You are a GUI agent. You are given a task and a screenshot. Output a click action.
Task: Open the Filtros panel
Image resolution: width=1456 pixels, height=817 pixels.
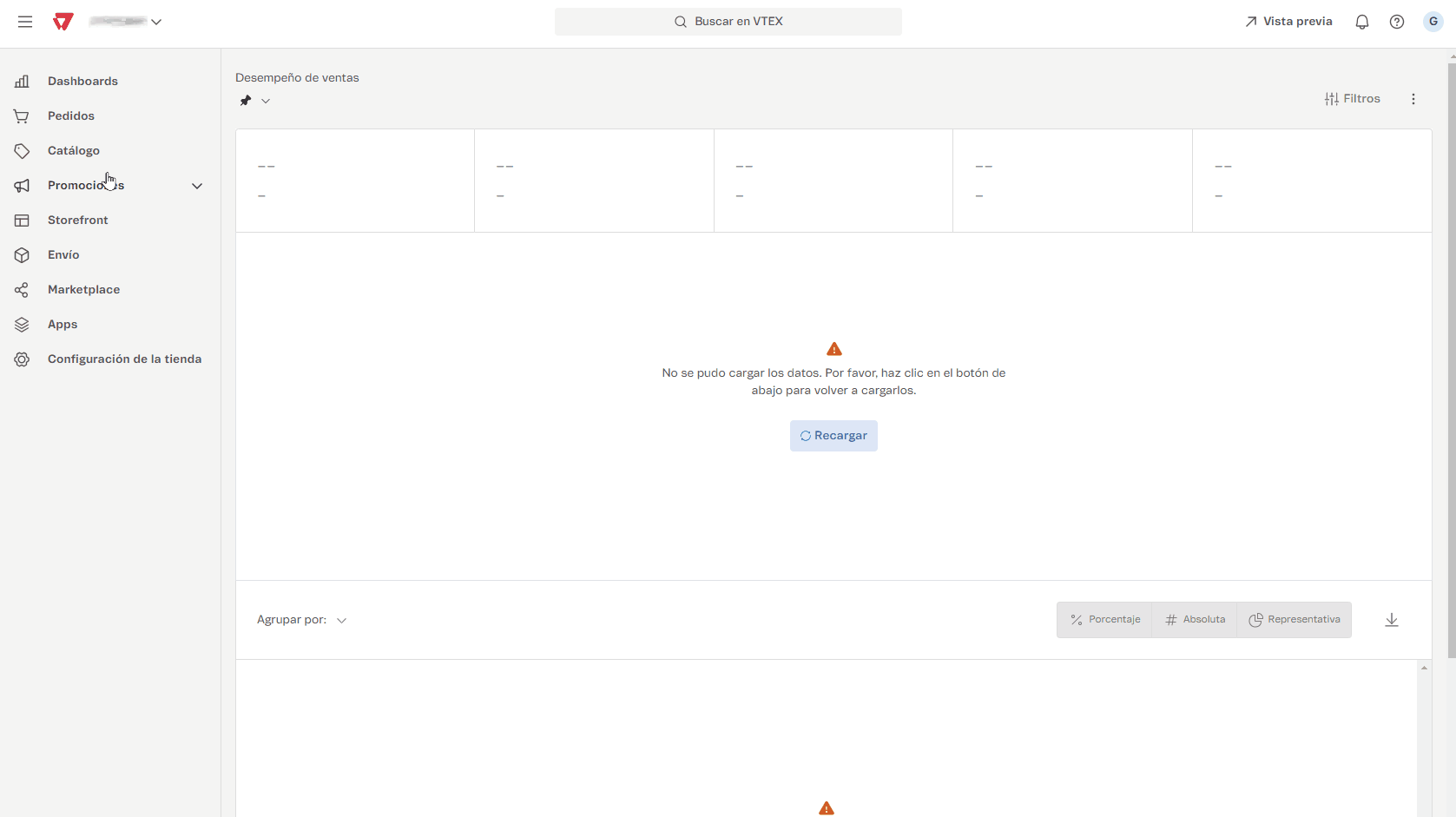[1352, 99]
